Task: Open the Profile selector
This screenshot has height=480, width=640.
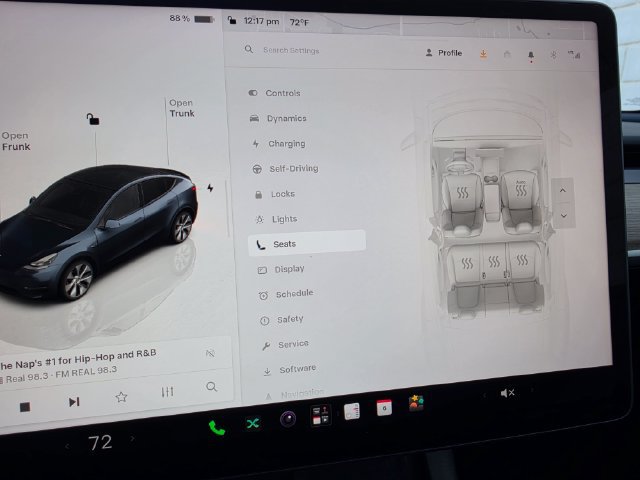Action: 444,53
